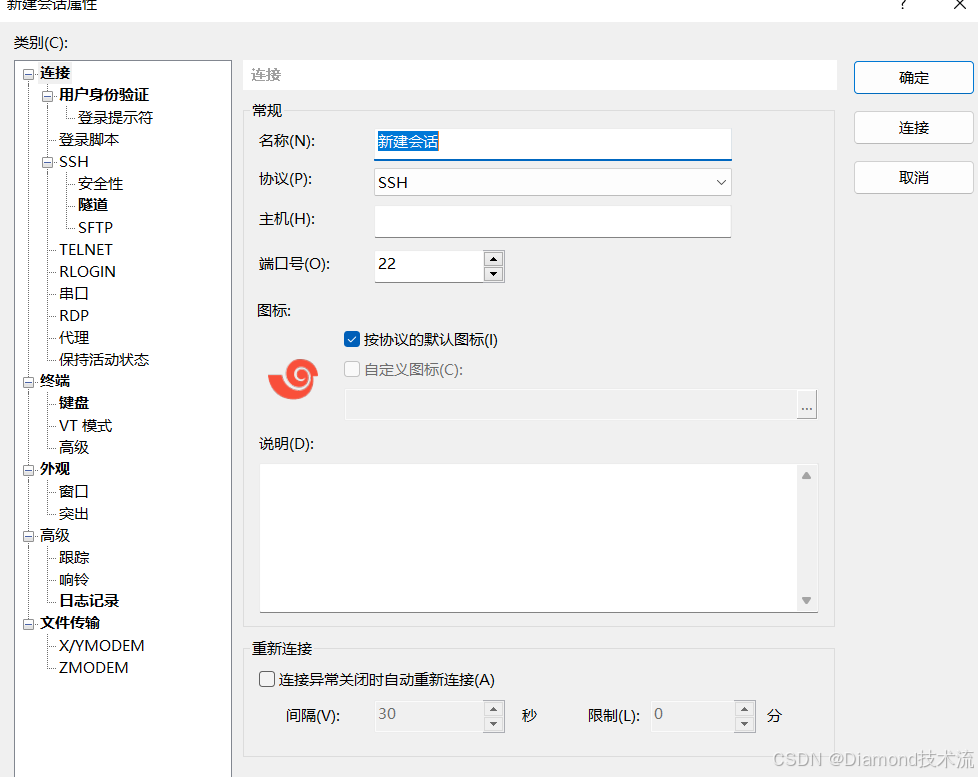
Task: Click 说明 scrollbar down arrow
Action: 806,601
